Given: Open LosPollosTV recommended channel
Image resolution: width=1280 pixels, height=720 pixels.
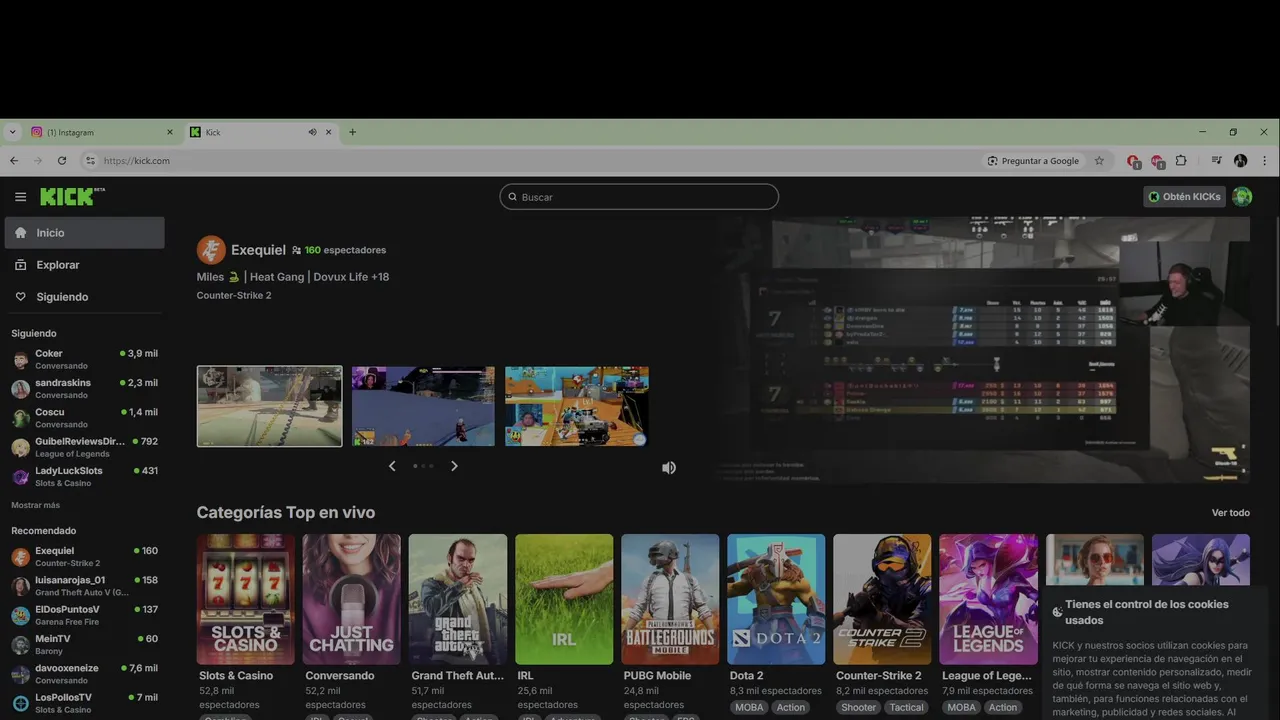Looking at the screenshot, I should point(84,703).
